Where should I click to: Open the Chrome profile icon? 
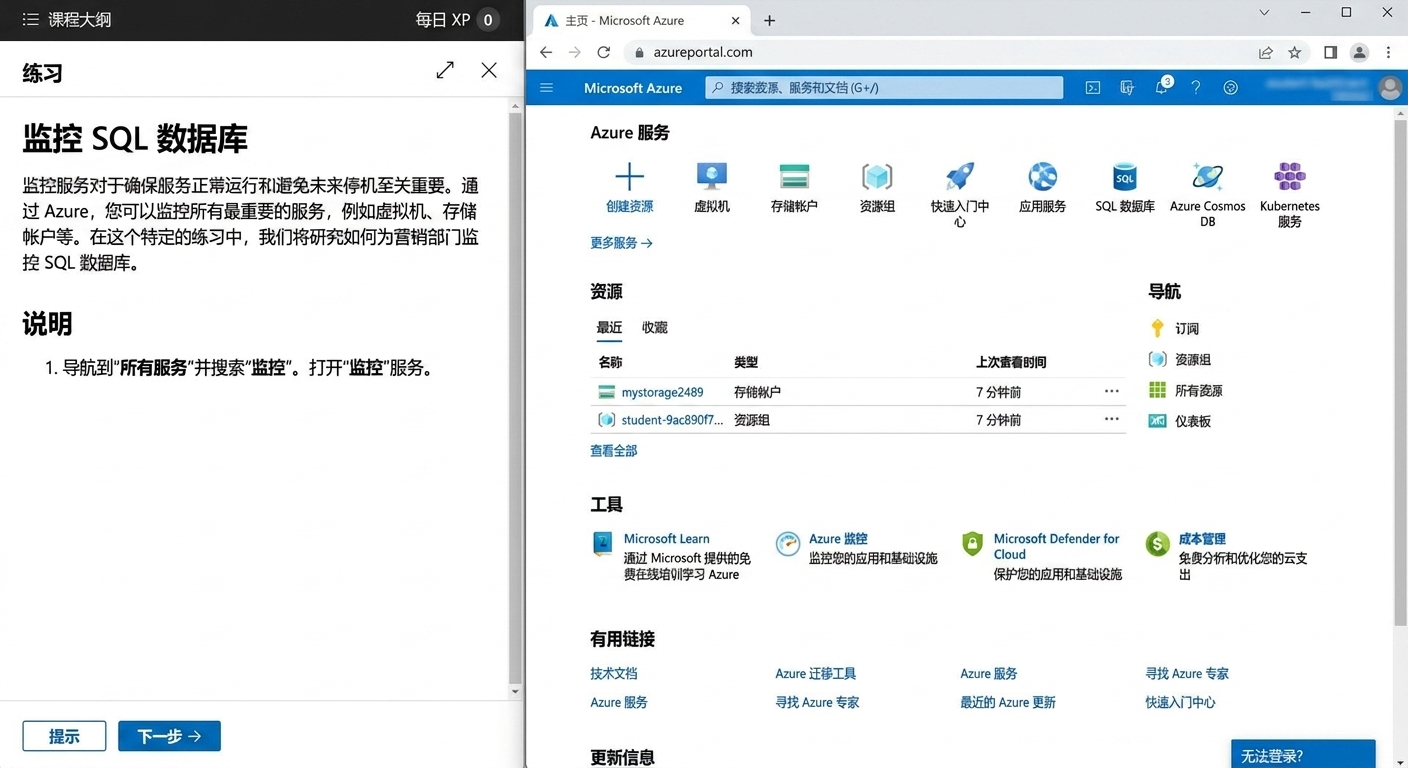(1359, 52)
